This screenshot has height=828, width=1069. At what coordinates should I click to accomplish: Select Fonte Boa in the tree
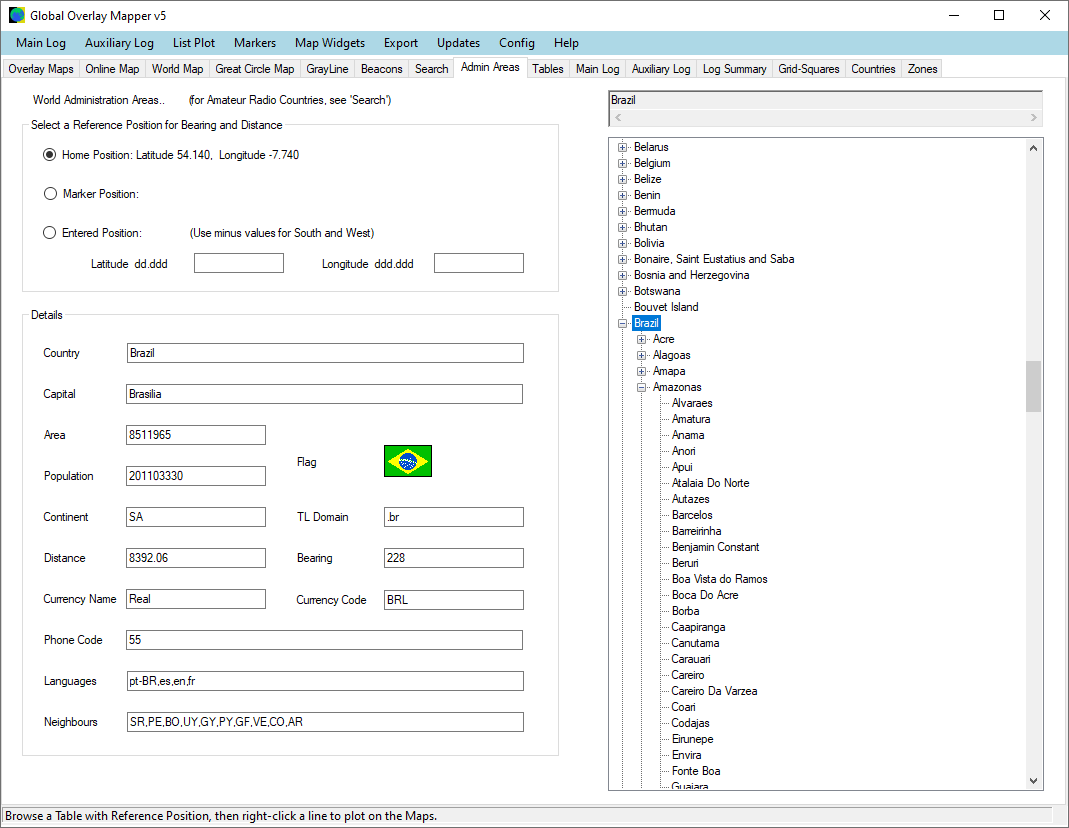coord(695,771)
